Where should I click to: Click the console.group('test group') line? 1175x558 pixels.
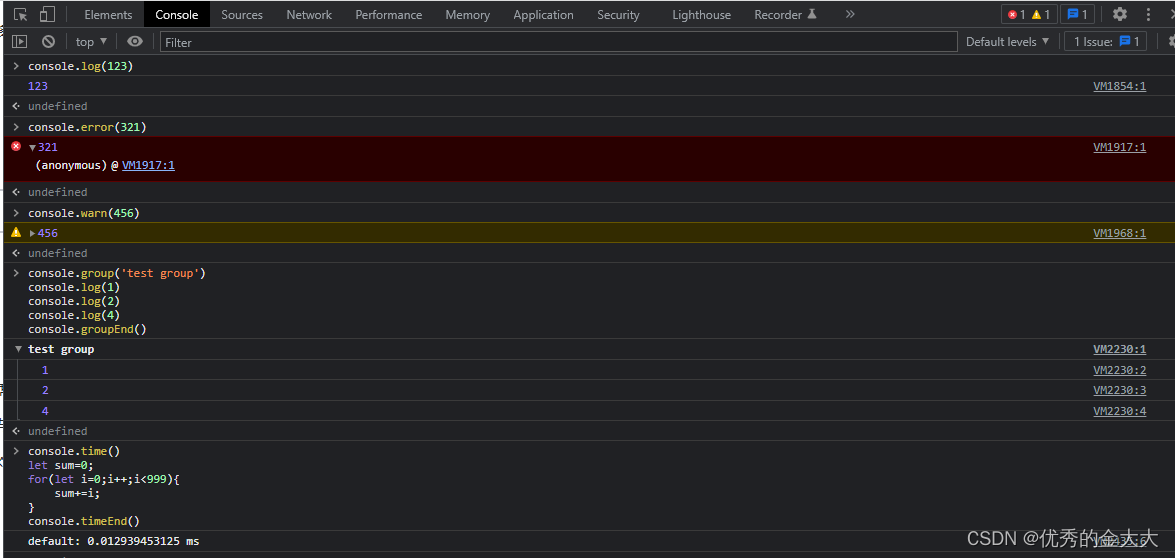point(117,273)
